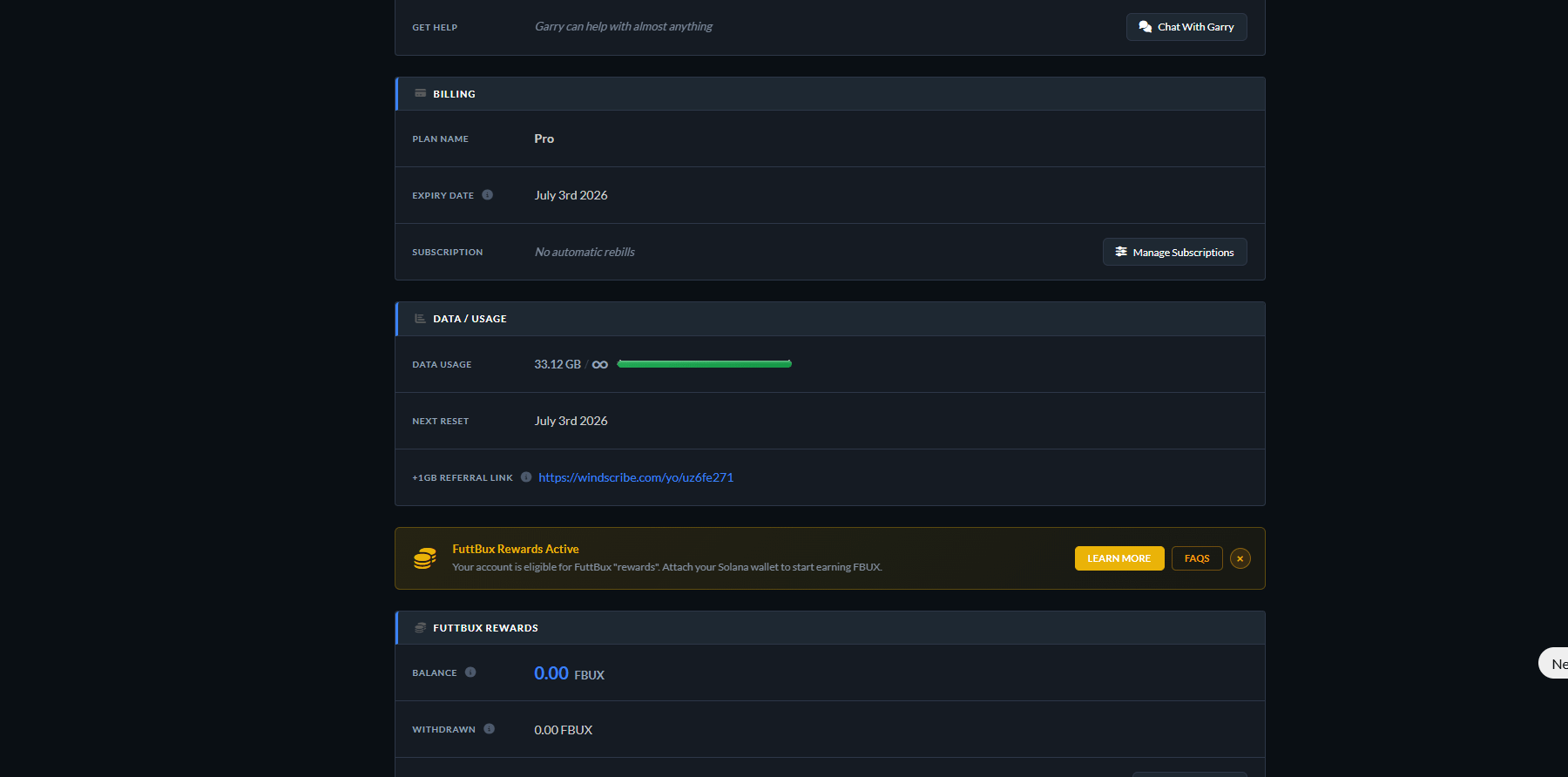The height and width of the screenshot is (777, 1568).
Task: Click the next reset date July 3rd 2026
Action: click(571, 421)
